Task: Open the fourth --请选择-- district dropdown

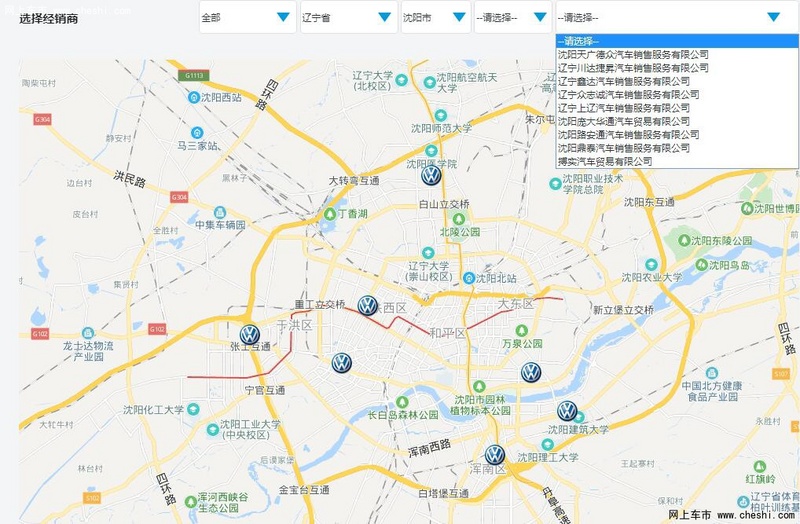Action: tap(513, 17)
